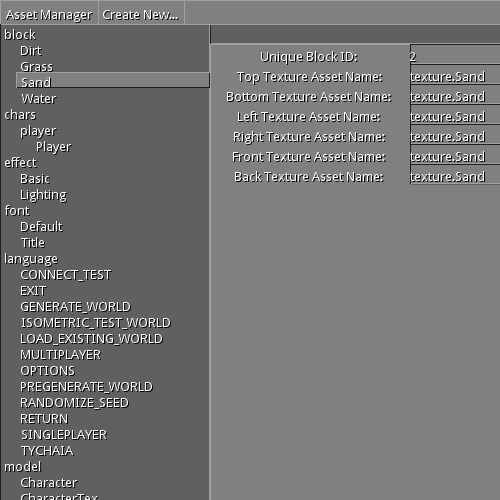Select the GENERATE_WORLD language entry

pos(76,307)
